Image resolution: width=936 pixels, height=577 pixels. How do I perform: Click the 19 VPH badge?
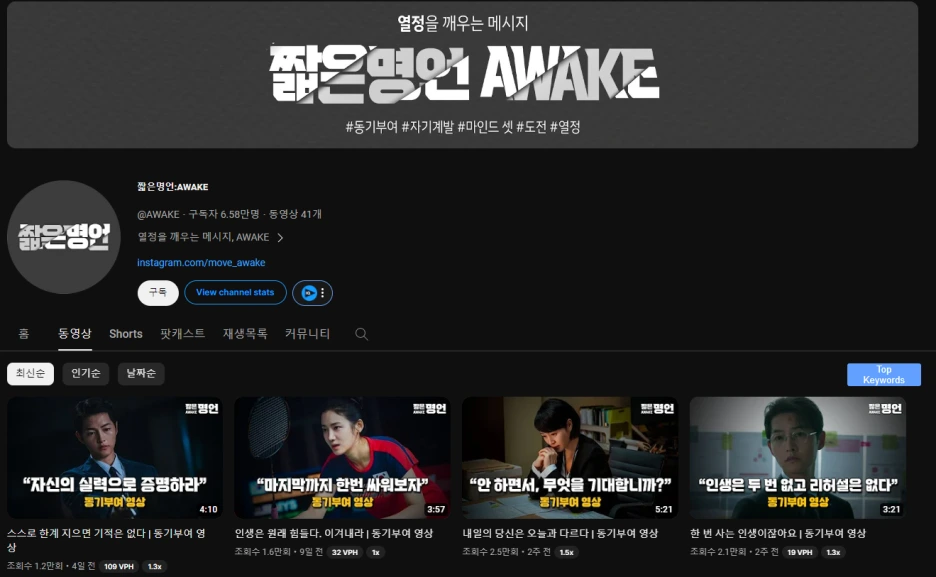(799, 553)
